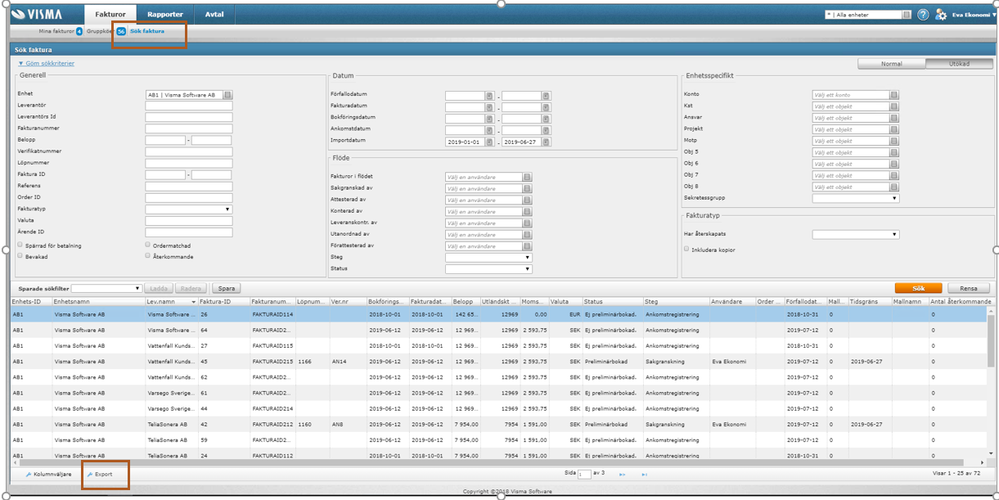Click the Sida page number field
The image size is (999, 500).
point(584,475)
